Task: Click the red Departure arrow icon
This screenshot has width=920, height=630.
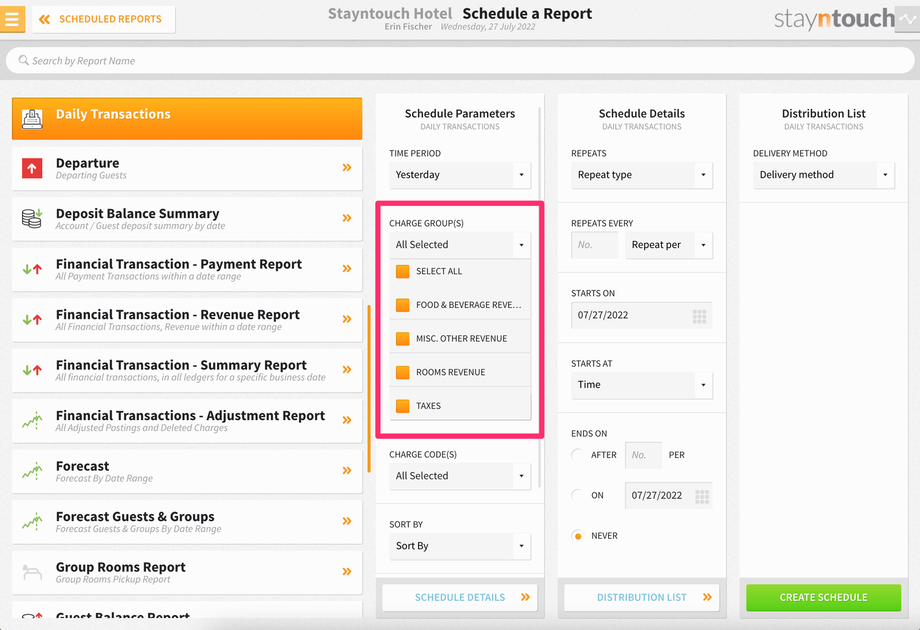Action: 32,168
